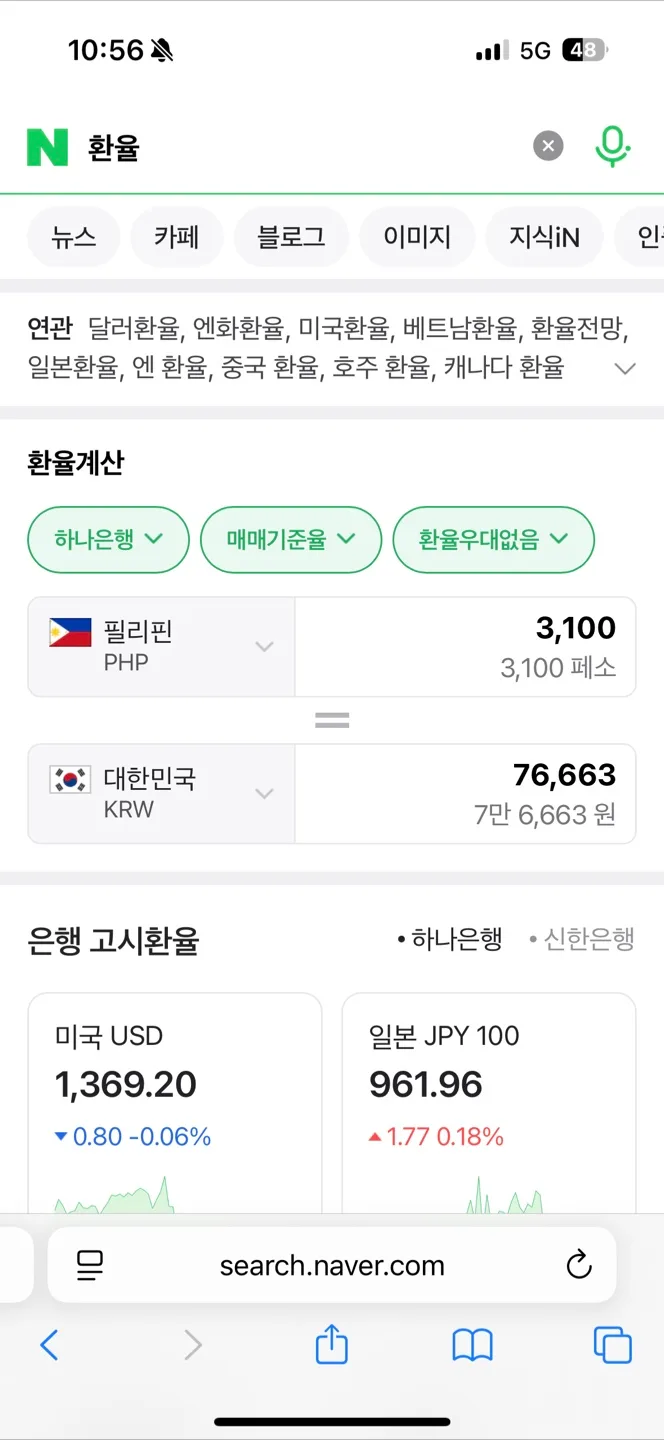The width and height of the screenshot is (664, 1440).
Task: Open the Safari share sheet
Action: tap(332, 1344)
